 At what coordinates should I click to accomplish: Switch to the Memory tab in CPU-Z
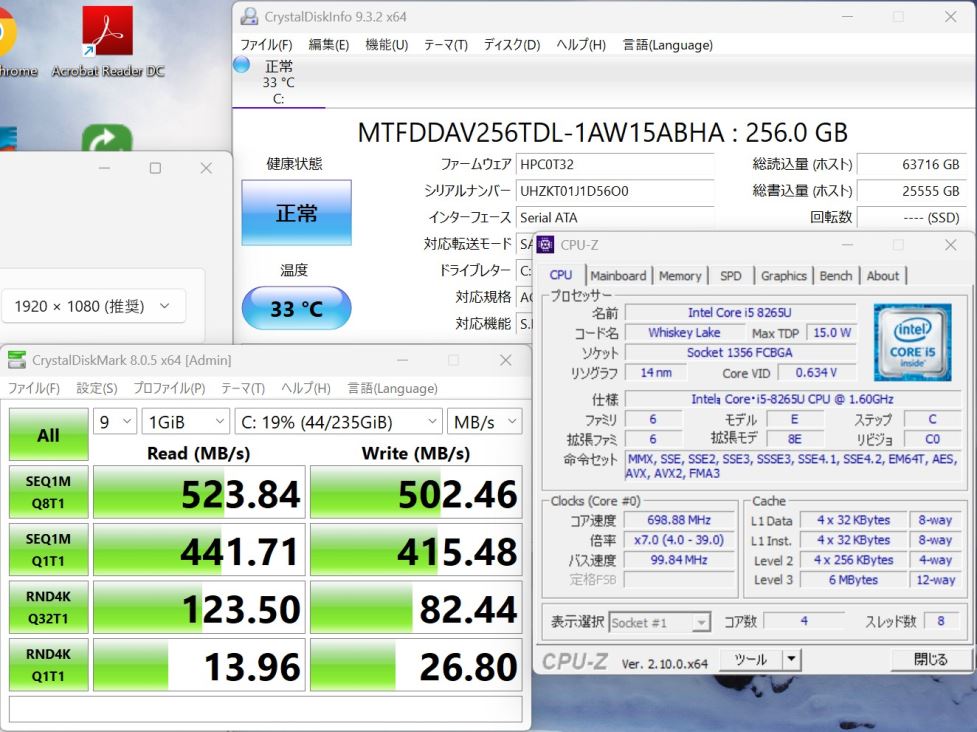coord(680,276)
